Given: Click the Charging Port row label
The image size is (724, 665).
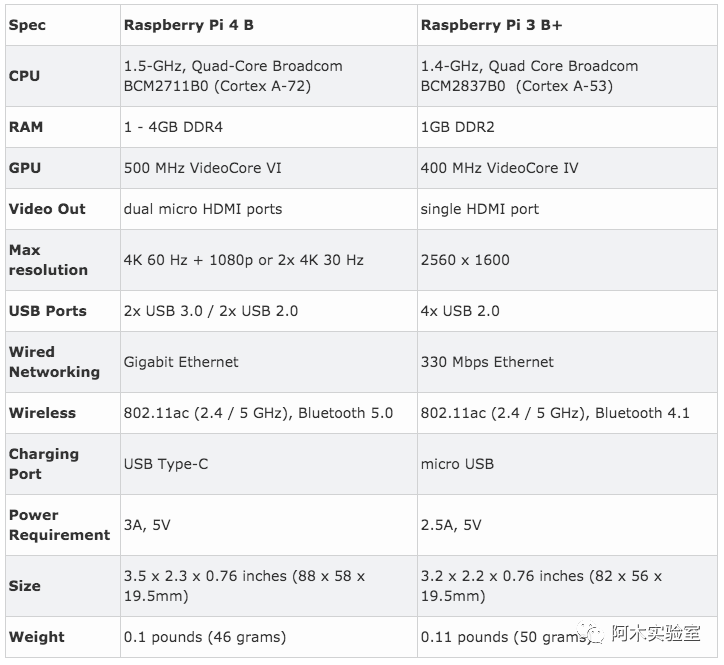Looking at the screenshot, I should coord(44,464).
